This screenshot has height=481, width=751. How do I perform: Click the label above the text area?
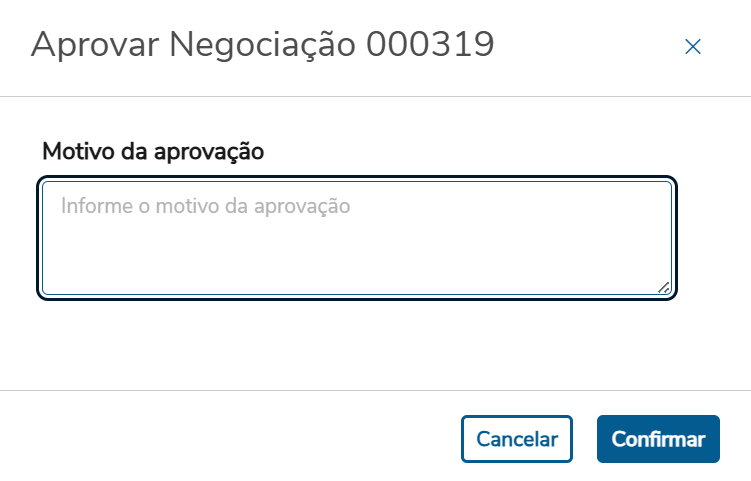point(152,152)
